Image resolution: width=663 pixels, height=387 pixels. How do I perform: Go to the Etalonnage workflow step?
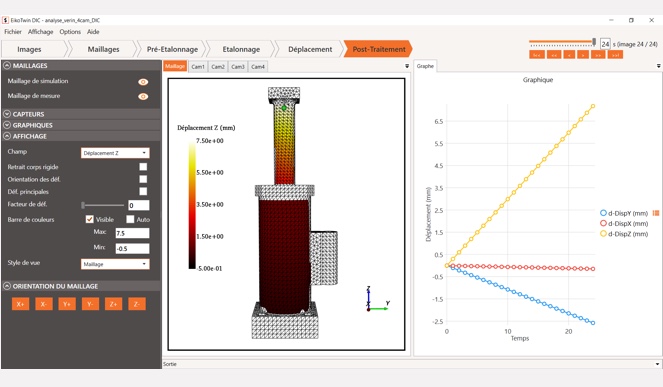(x=241, y=49)
